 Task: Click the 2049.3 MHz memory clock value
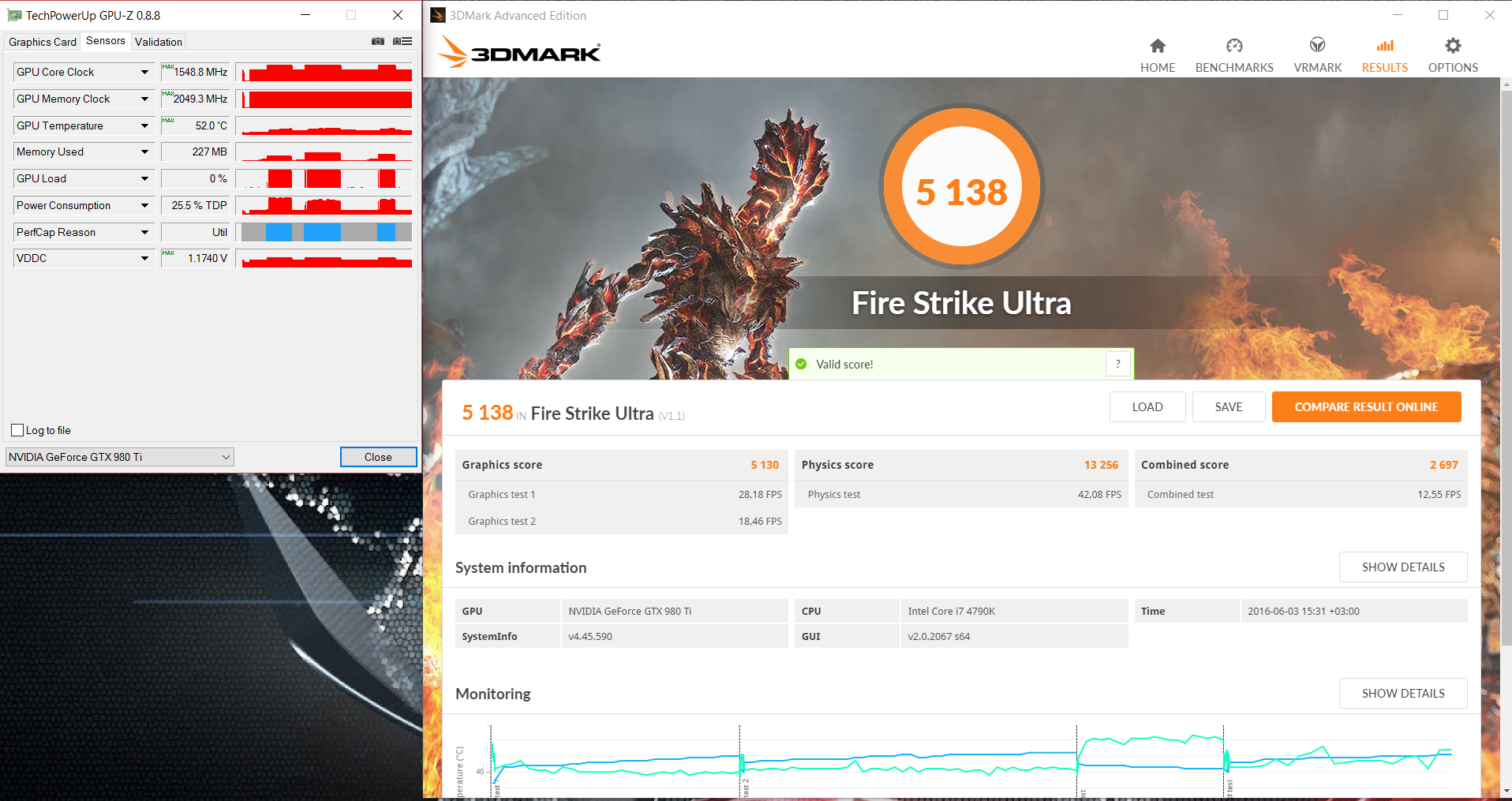click(196, 99)
